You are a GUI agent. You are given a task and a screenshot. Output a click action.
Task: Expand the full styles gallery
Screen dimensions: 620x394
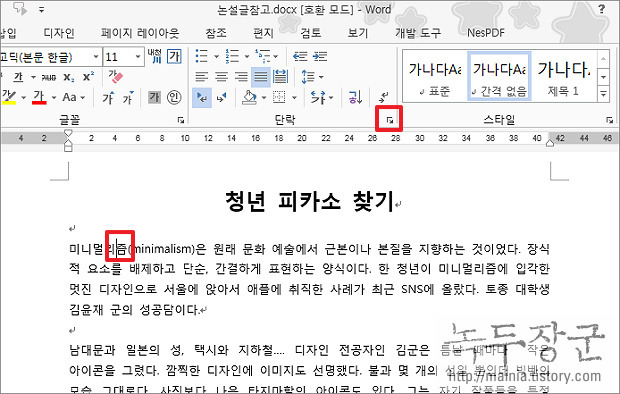pos(603,94)
